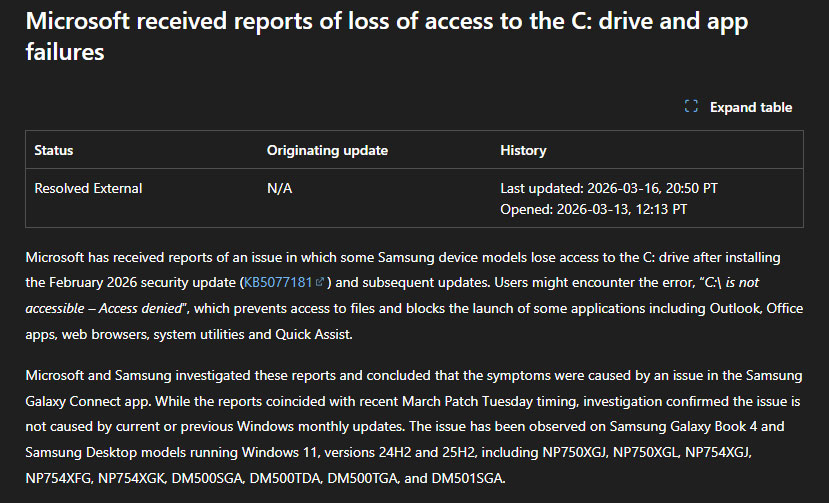Click external-link icon beside KB5077181
The image size is (829, 503).
320,283
